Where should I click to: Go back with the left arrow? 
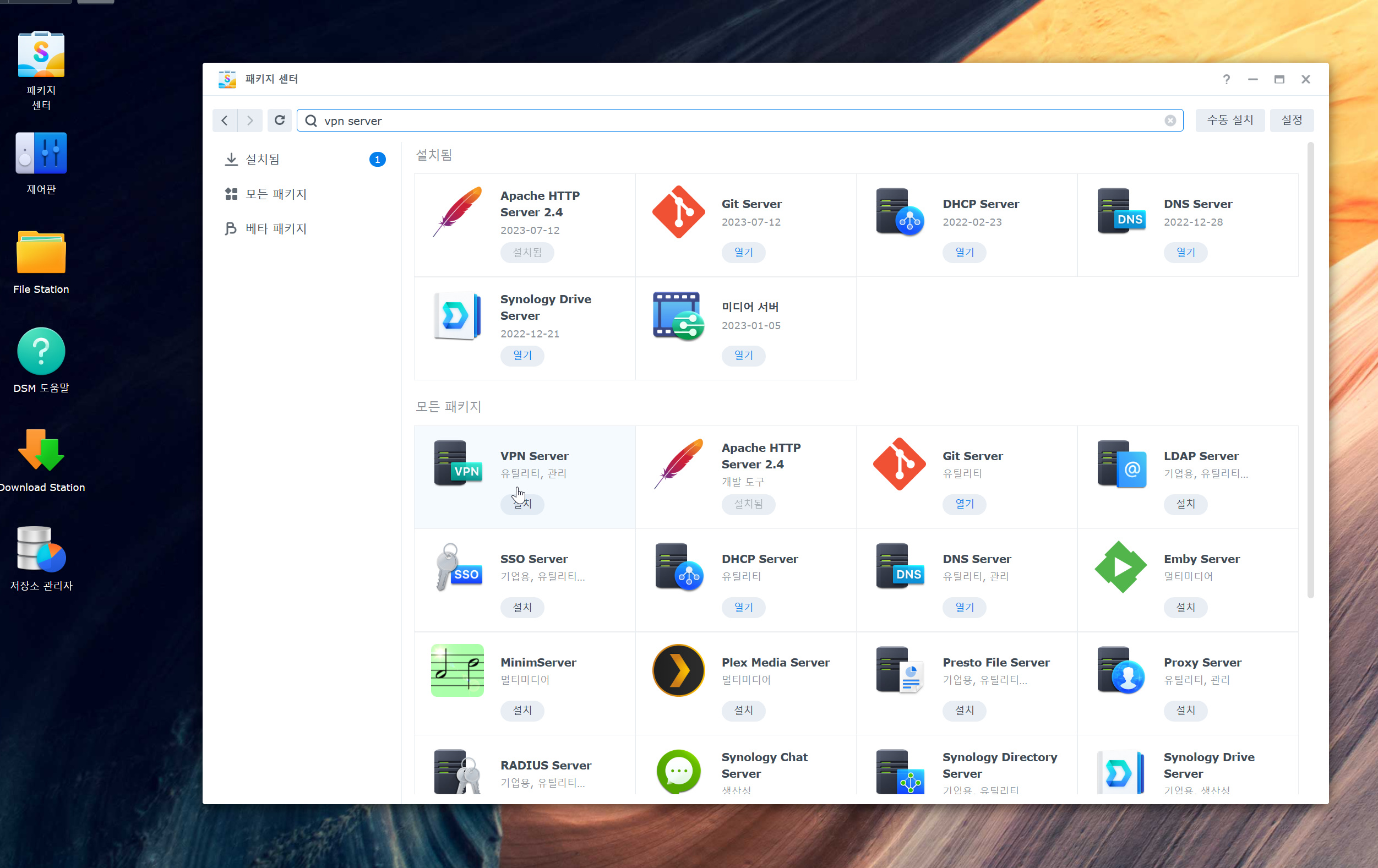[x=225, y=120]
